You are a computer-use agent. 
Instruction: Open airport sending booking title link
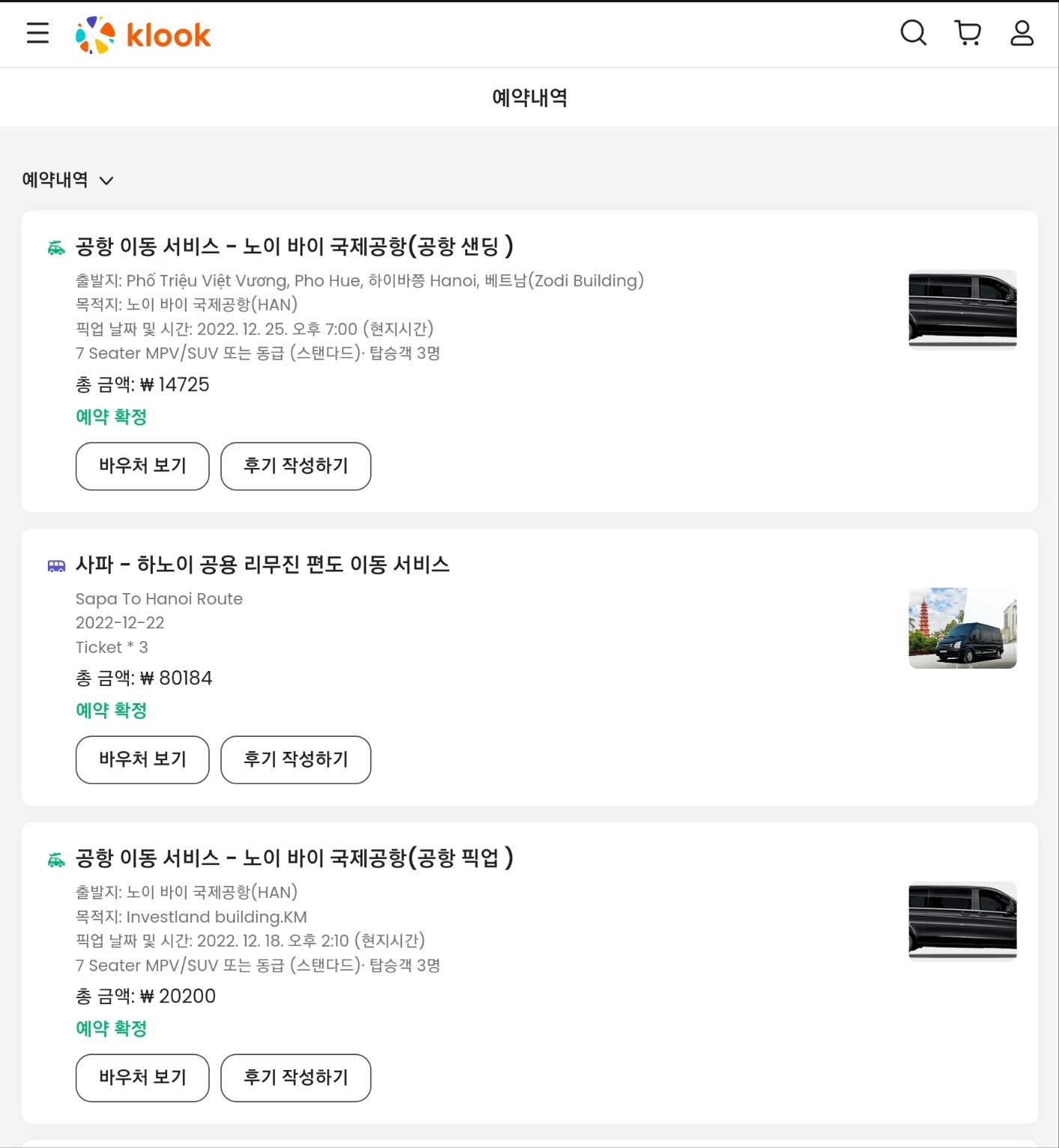tap(294, 246)
